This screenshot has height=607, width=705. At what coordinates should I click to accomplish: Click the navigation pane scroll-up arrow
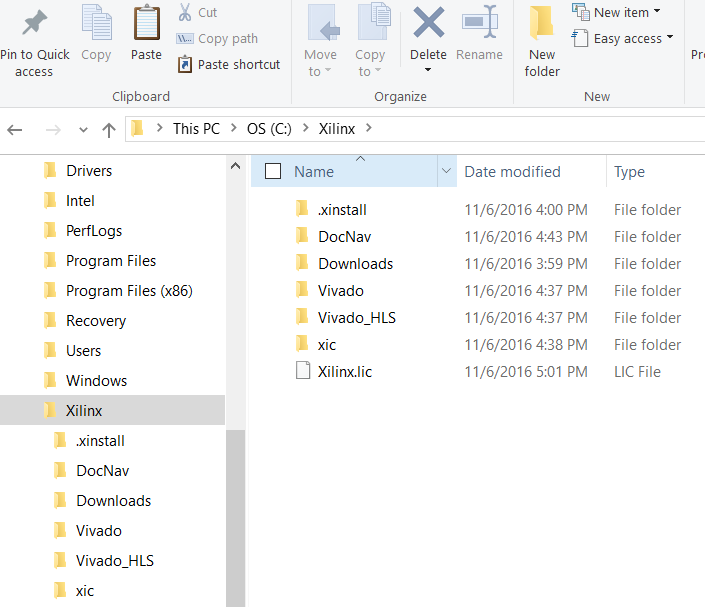pos(235,166)
